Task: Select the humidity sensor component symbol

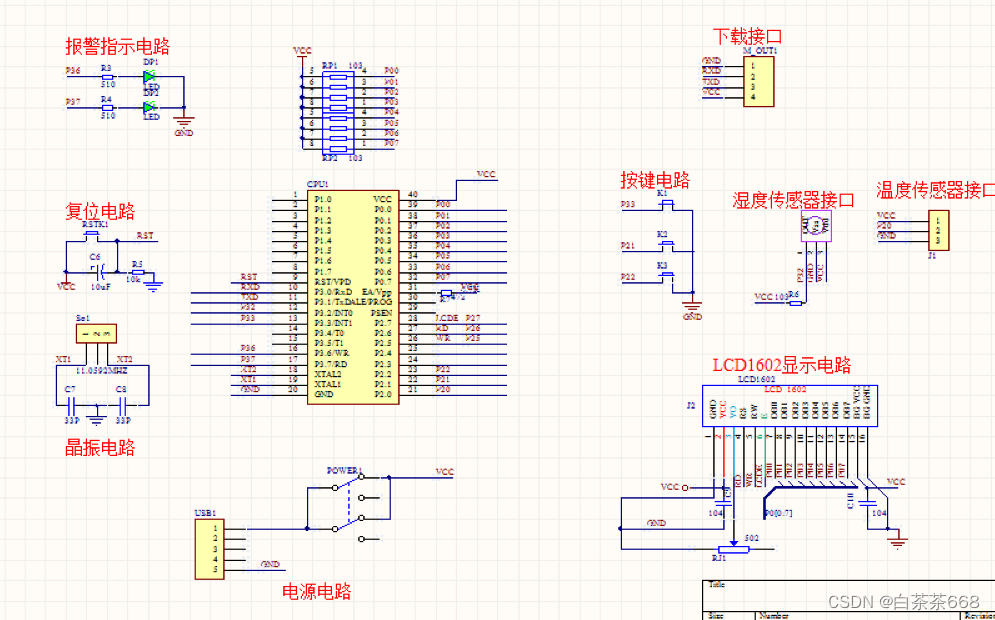Action: click(814, 228)
